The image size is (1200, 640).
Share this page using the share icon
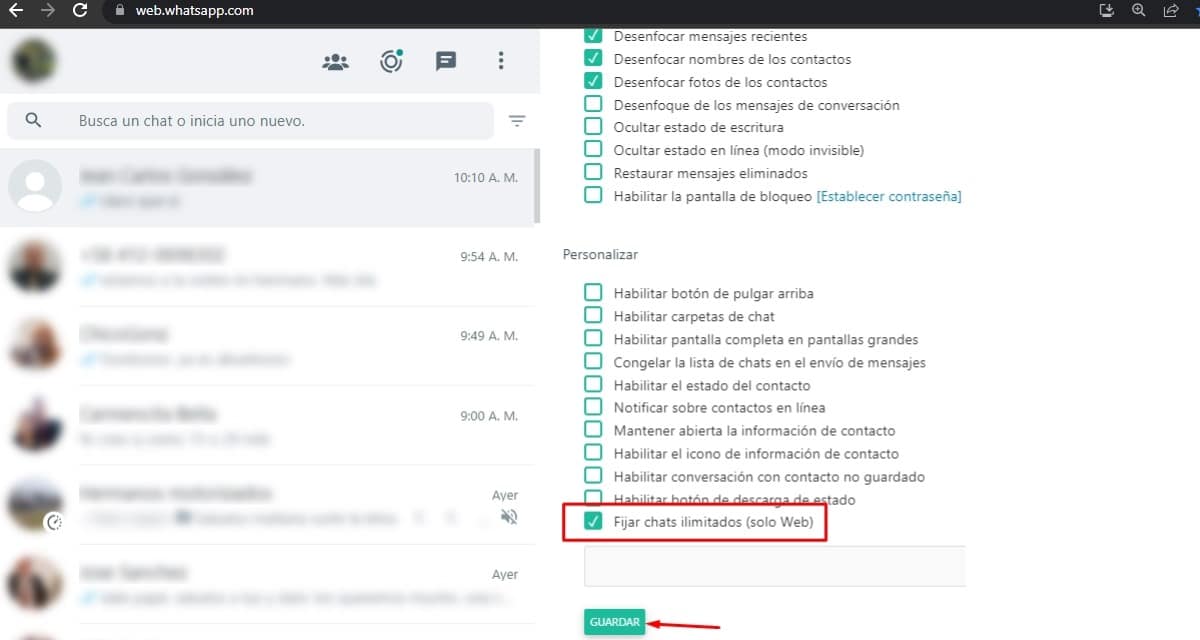coord(1170,11)
